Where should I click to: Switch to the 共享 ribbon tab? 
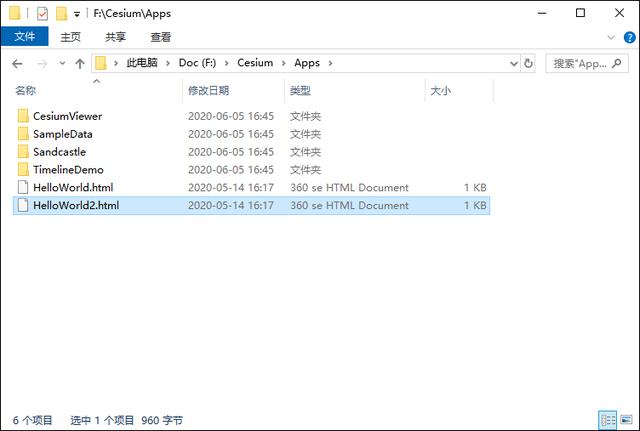tap(116, 37)
